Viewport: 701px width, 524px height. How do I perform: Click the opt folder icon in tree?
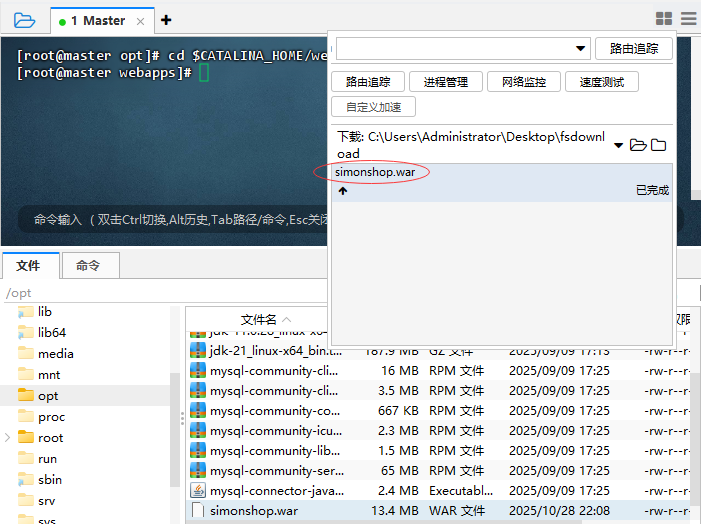[x=26, y=395]
